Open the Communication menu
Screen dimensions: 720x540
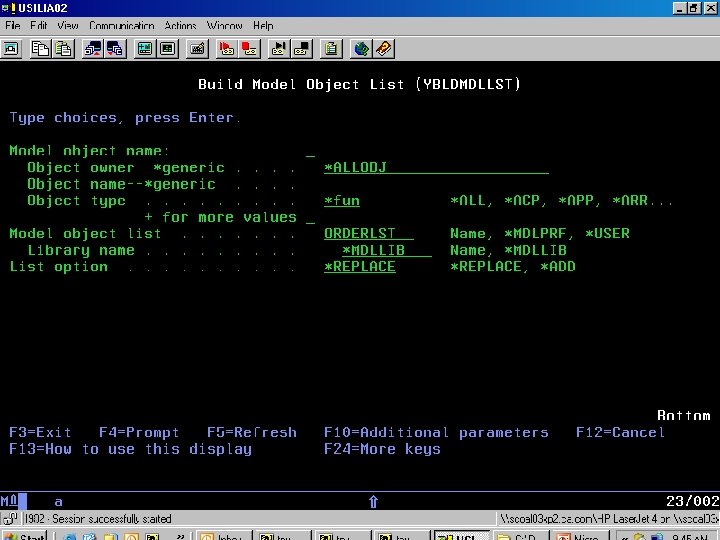coord(122,26)
